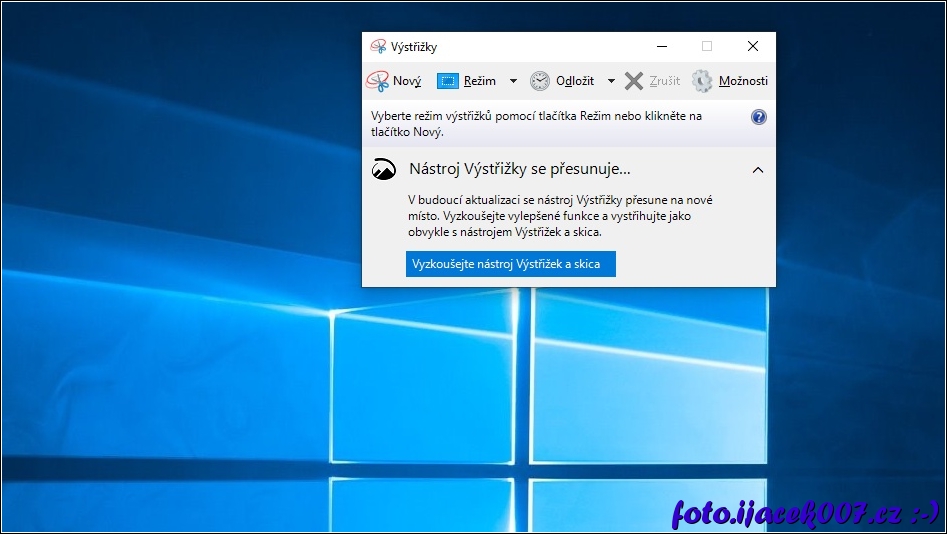Click the Odložit text label
The width and height of the screenshot is (947, 534).
pos(575,81)
